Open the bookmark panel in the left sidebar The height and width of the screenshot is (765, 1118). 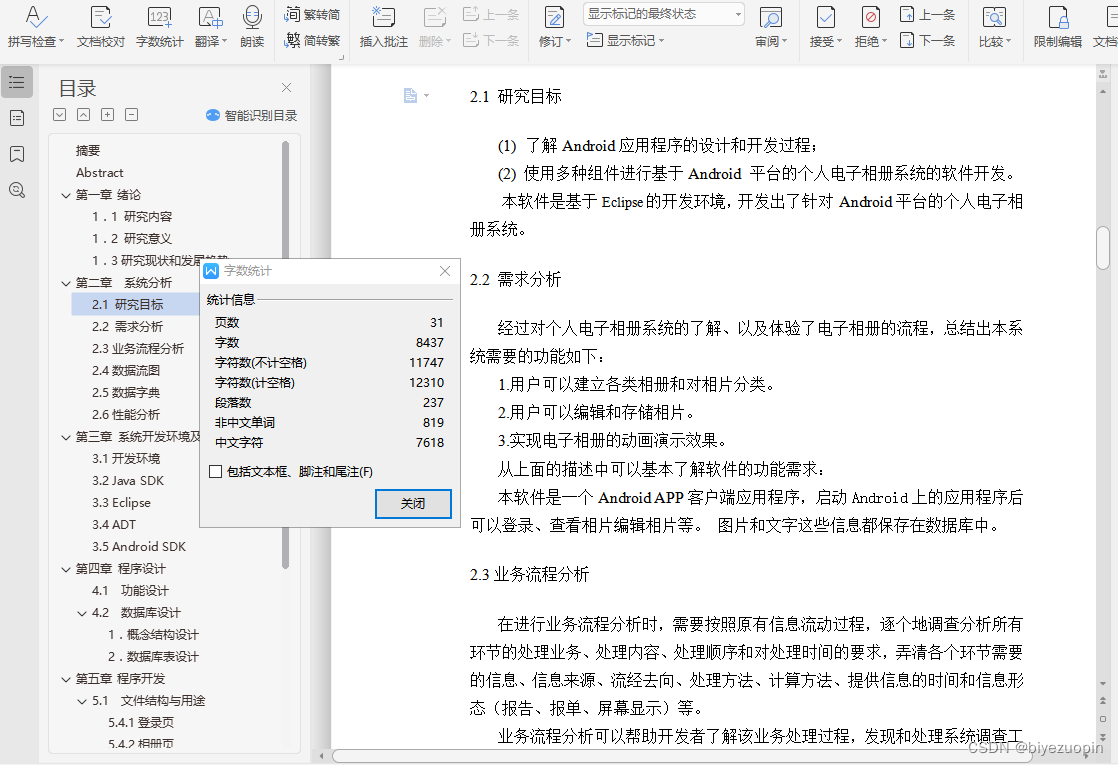tap(17, 154)
